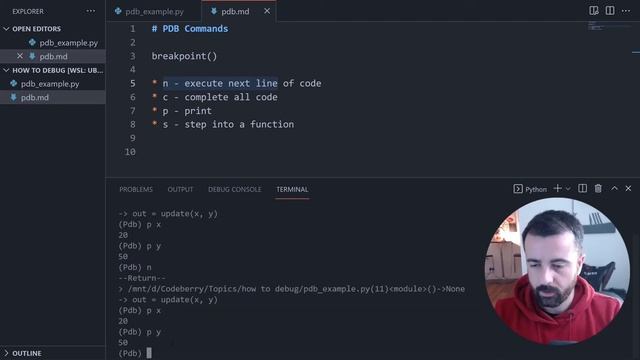Click line number 10 in gutter
Screen dimensions: 640x360
pyautogui.click(x=130, y=152)
